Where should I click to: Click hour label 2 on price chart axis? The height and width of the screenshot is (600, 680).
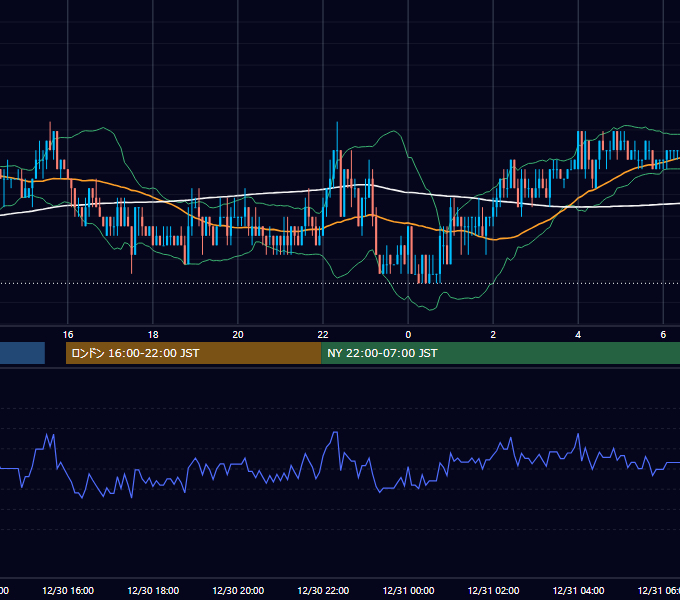point(493,335)
